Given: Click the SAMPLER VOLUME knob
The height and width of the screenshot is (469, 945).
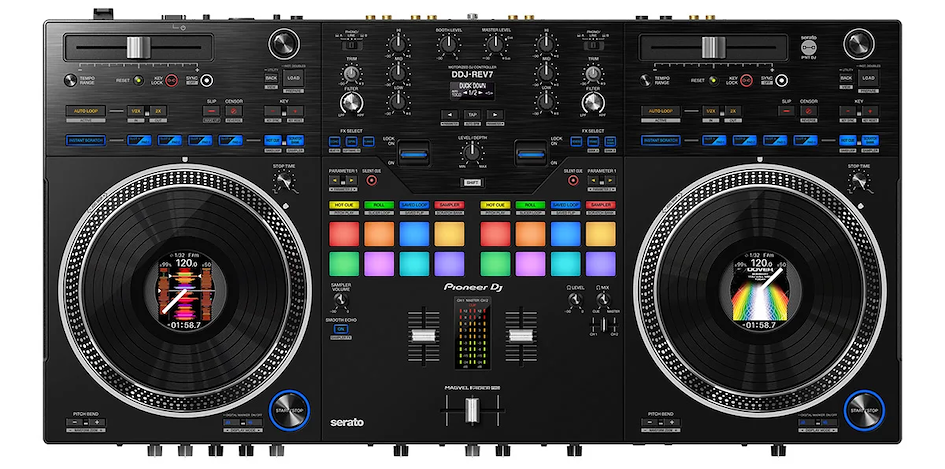Looking at the screenshot, I should (341, 300).
